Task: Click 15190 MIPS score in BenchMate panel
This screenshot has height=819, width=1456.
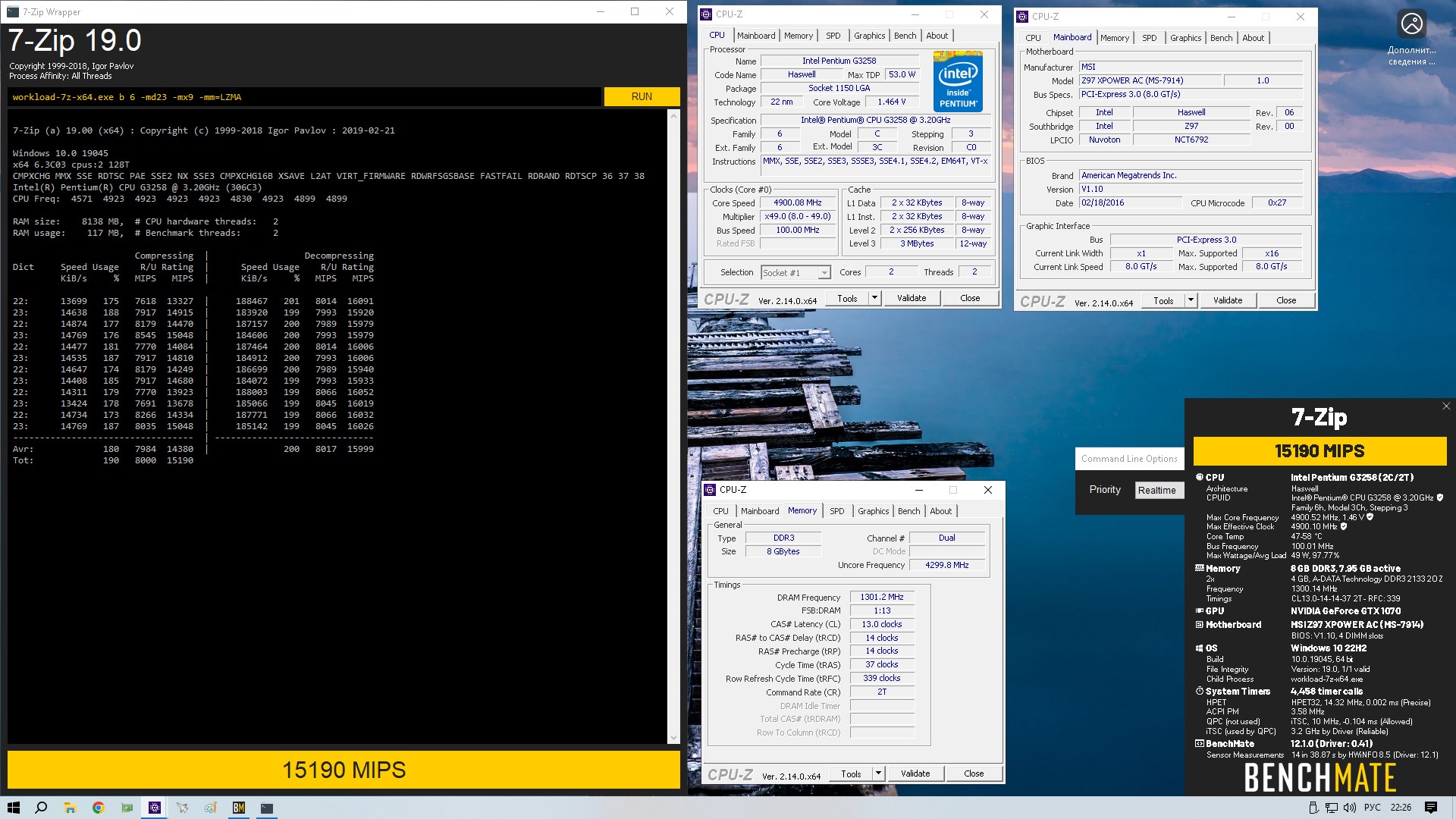Action: pyautogui.click(x=1319, y=451)
